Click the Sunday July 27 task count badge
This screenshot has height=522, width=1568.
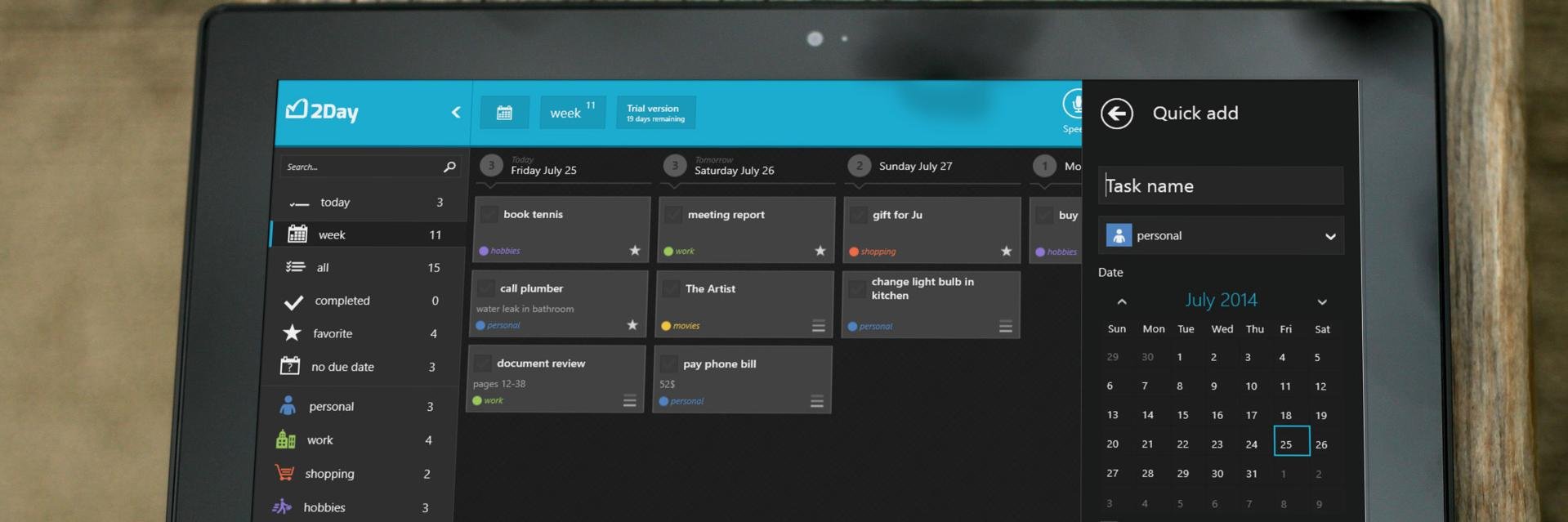tap(859, 166)
